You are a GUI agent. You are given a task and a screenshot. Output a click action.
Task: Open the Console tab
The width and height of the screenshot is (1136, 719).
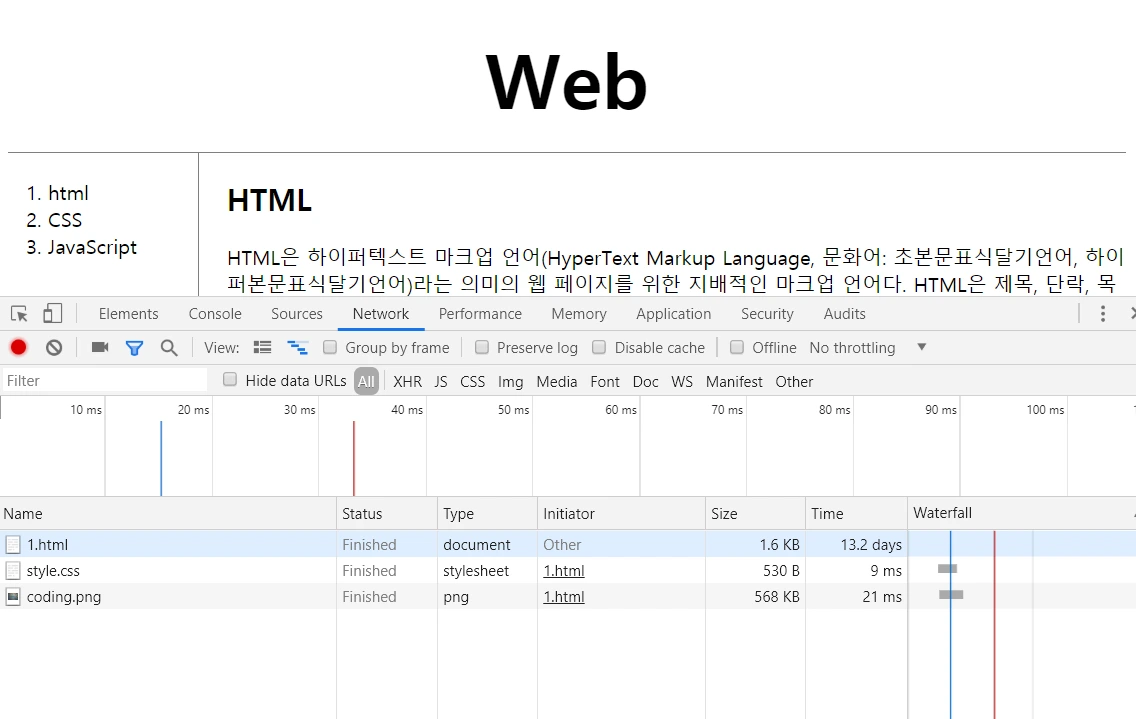(x=215, y=314)
